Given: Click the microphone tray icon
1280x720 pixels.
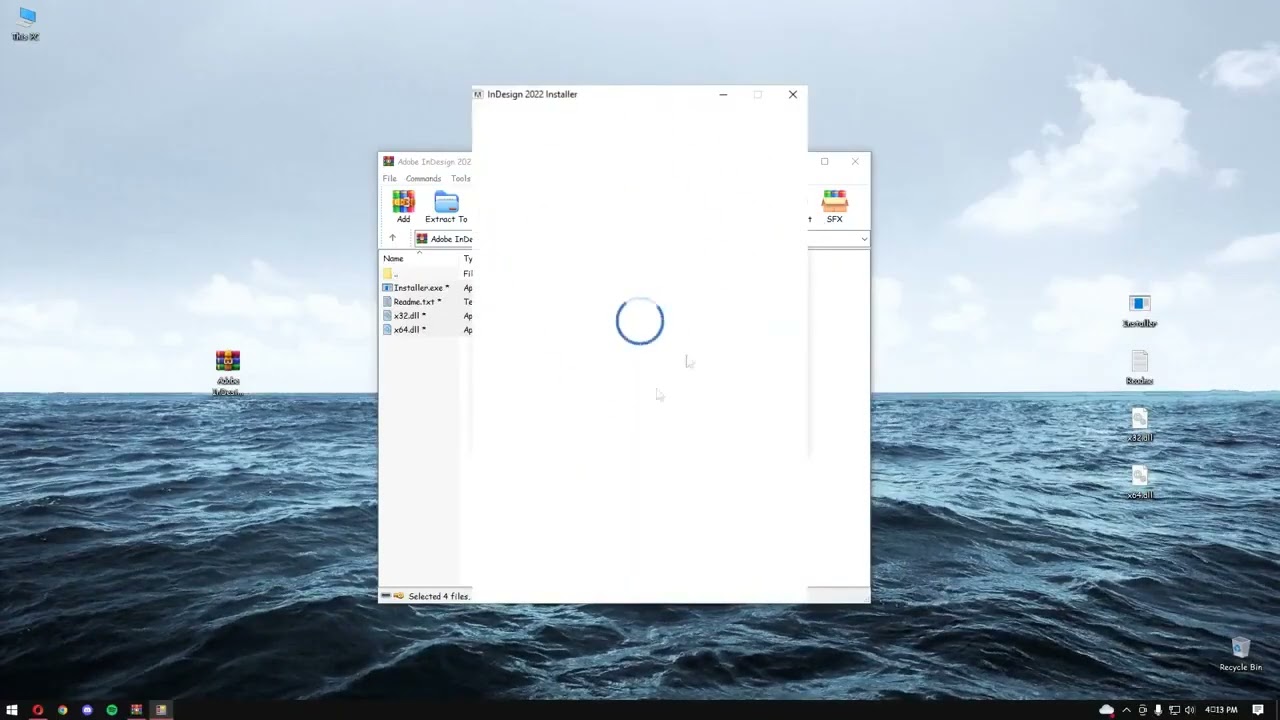Looking at the screenshot, I should coord(1158,710).
